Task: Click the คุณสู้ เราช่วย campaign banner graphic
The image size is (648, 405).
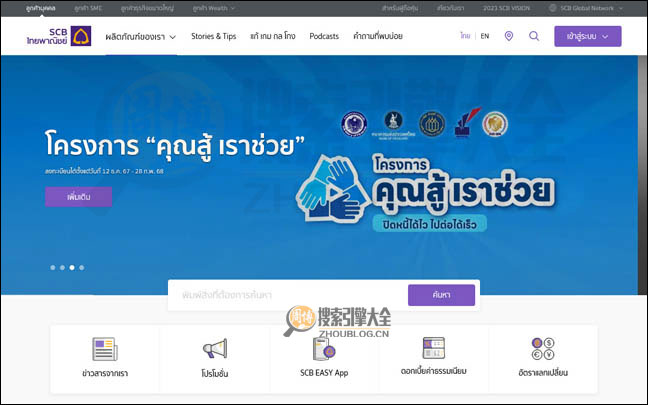Action: pyautogui.click(x=426, y=192)
